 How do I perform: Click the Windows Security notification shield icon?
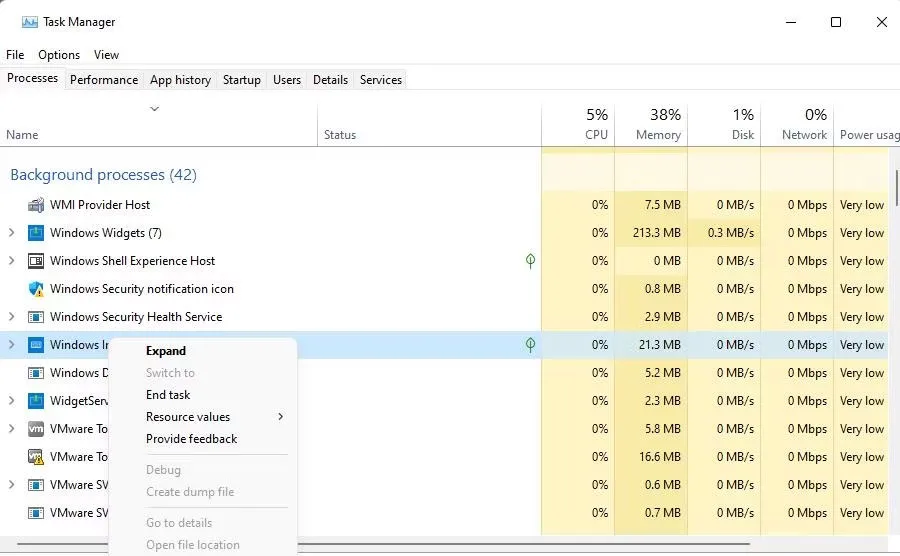click(x=36, y=289)
